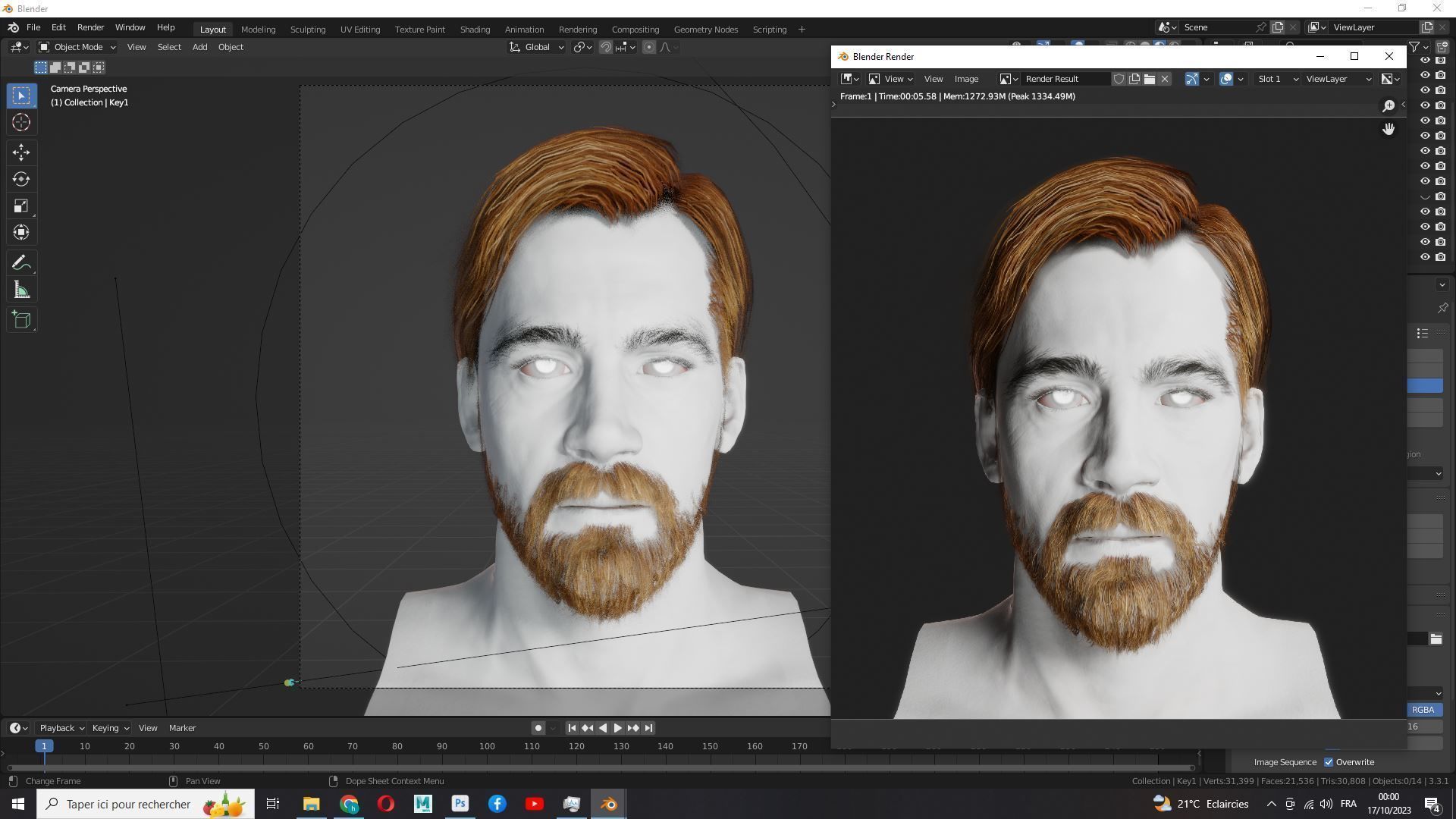The width and height of the screenshot is (1456, 819).
Task: Select the 3D Cursor tool
Action: coord(21,122)
